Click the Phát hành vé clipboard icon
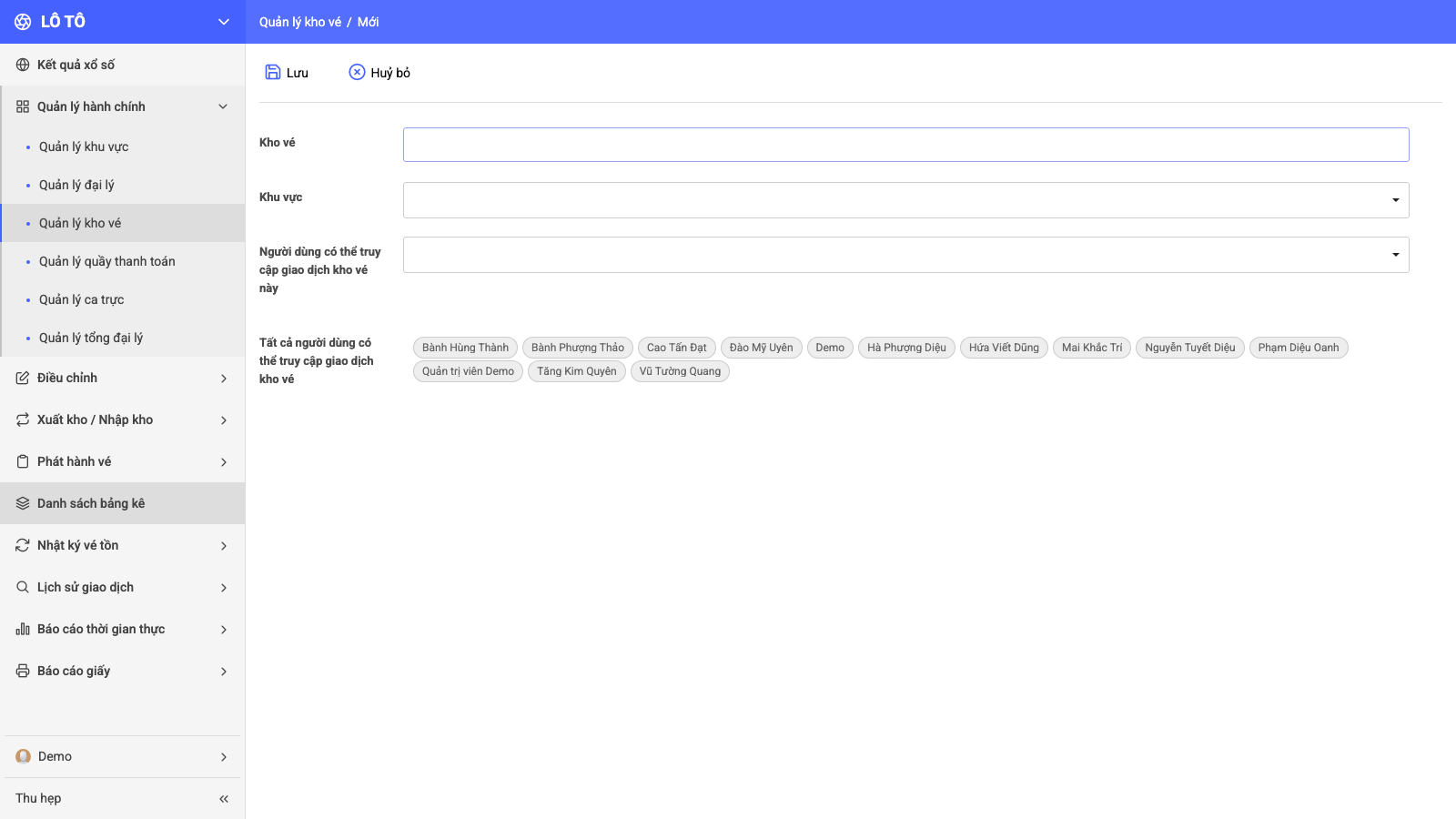The width and height of the screenshot is (1456, 819). coord(23,461)
